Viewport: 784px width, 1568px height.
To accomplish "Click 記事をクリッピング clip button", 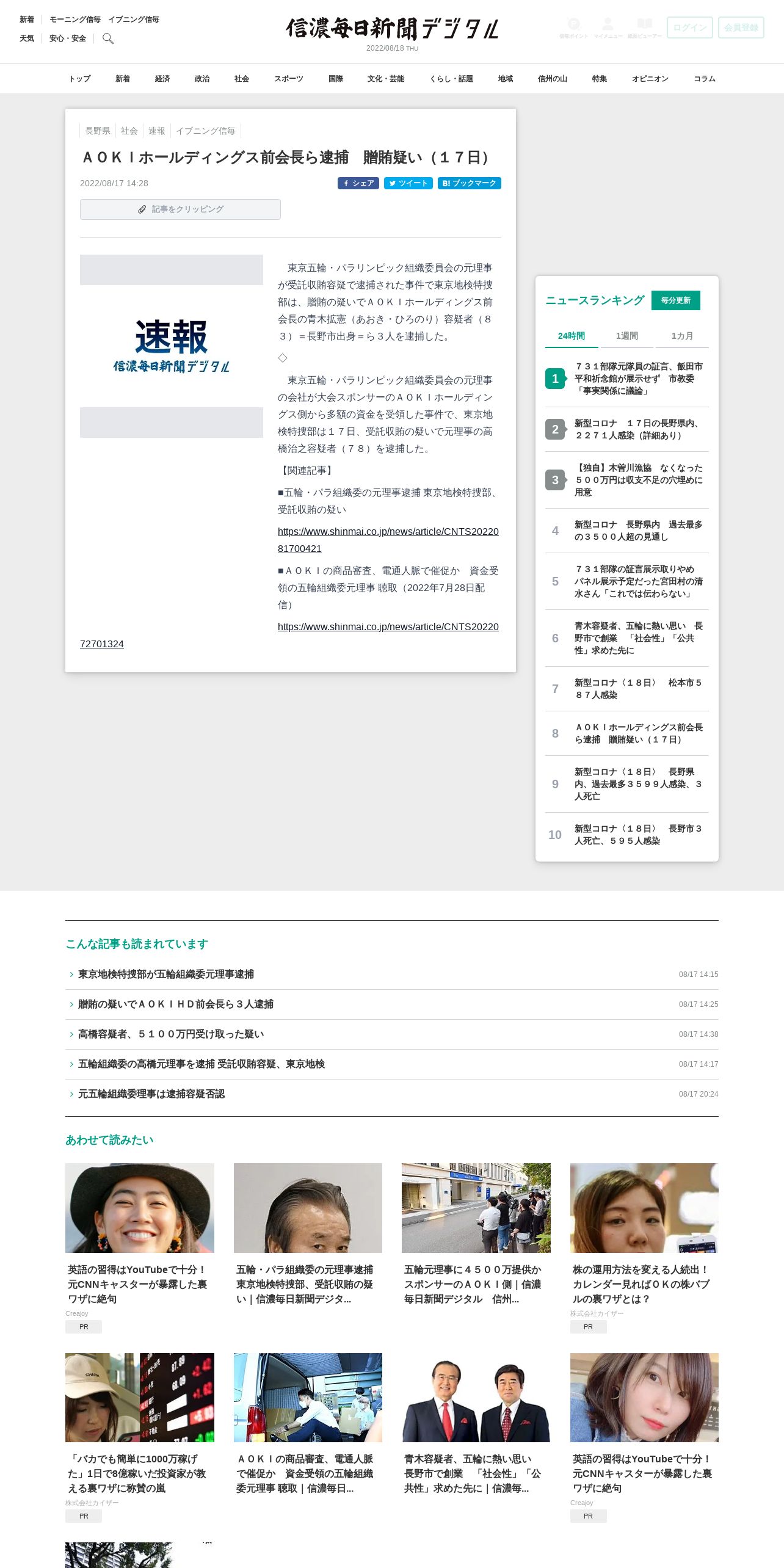I will tap(180, 209).
